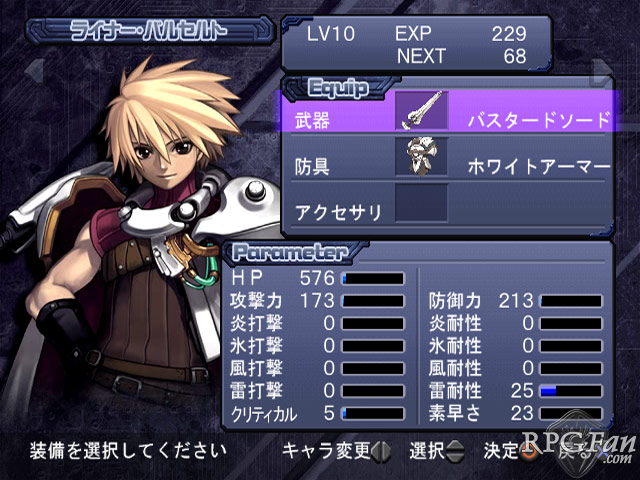Click the ホワイトアーマー armor name
The width and height of the screenshot is (640, 480).
tap(538, 167)
